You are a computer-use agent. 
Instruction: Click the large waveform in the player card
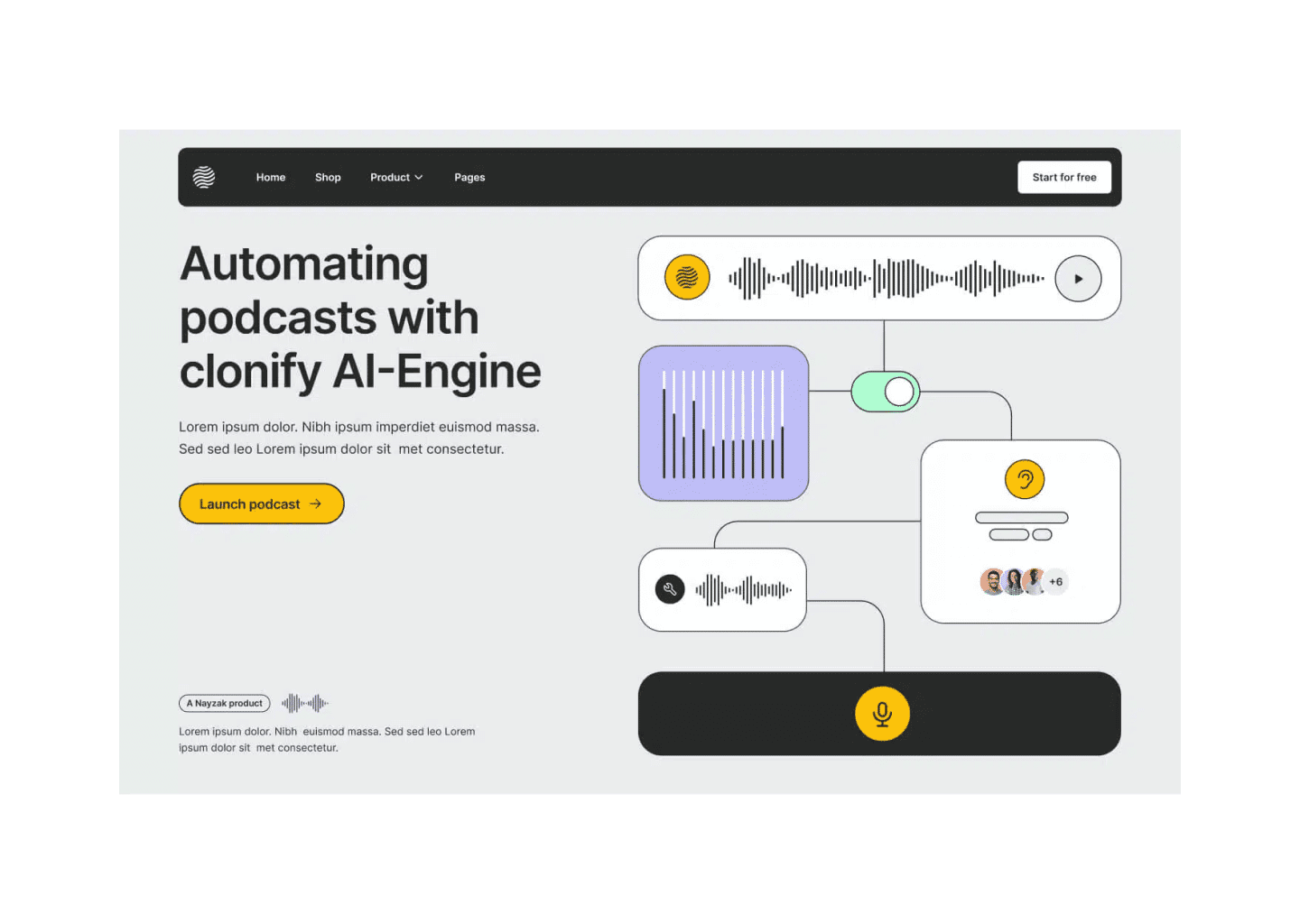[887, 279]
